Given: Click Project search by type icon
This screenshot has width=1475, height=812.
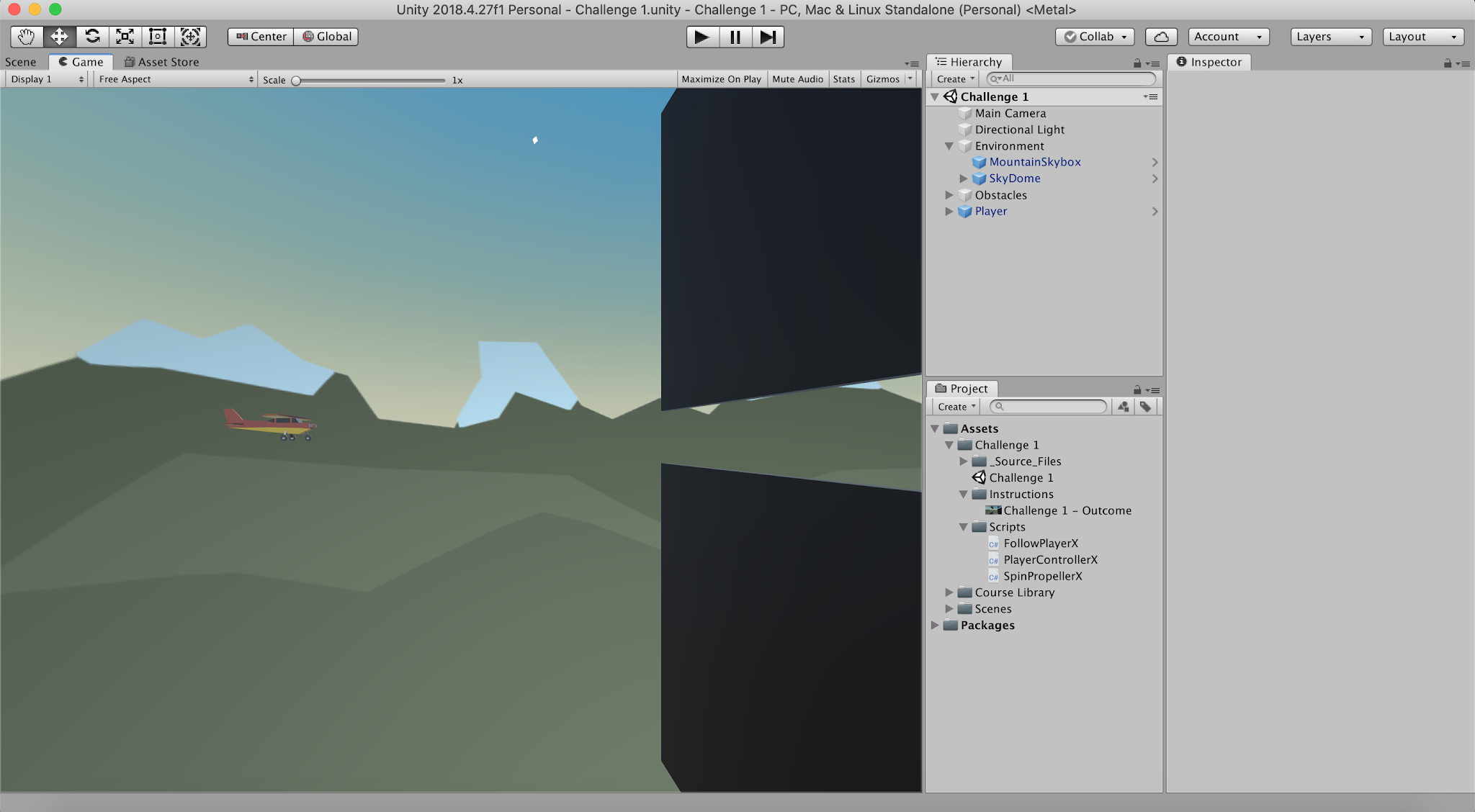Looking at the screenshot, I should (1123, 407).
